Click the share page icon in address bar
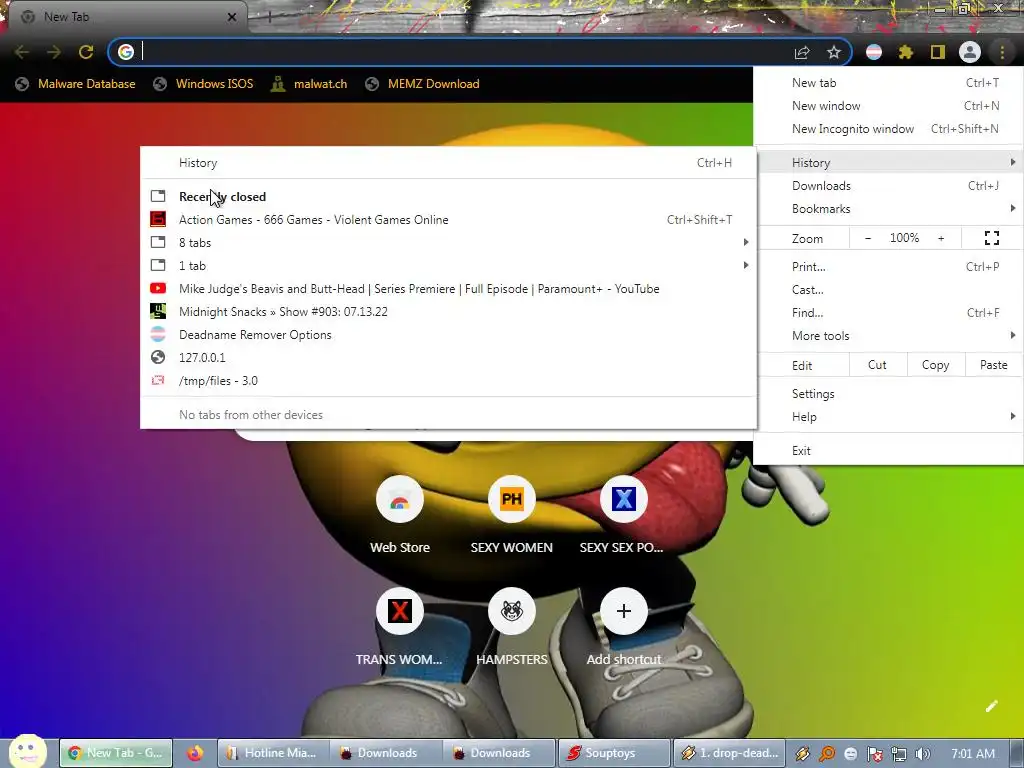 802,52
